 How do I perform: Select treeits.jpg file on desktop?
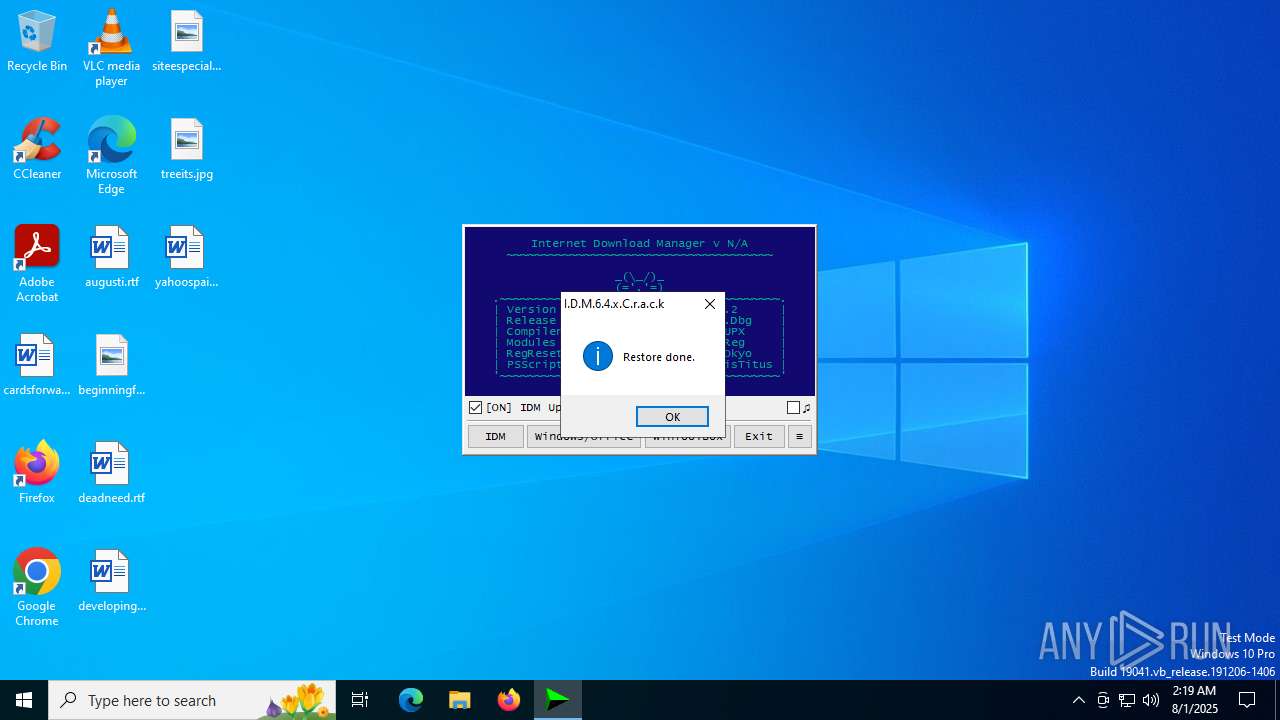click(x=187, y=149)
